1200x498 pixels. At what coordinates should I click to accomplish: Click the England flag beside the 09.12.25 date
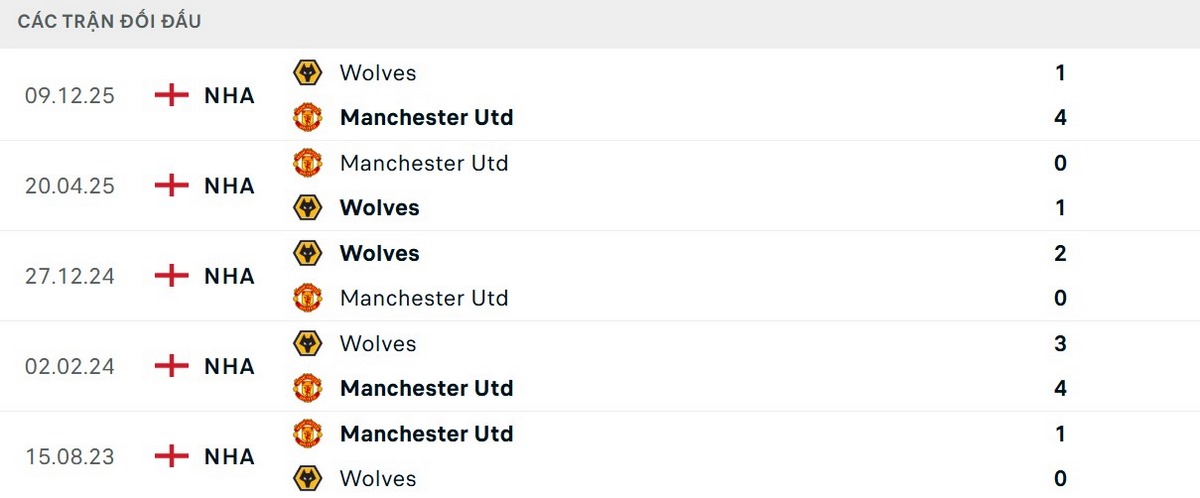pyautogui.click(x=172, y=96)
